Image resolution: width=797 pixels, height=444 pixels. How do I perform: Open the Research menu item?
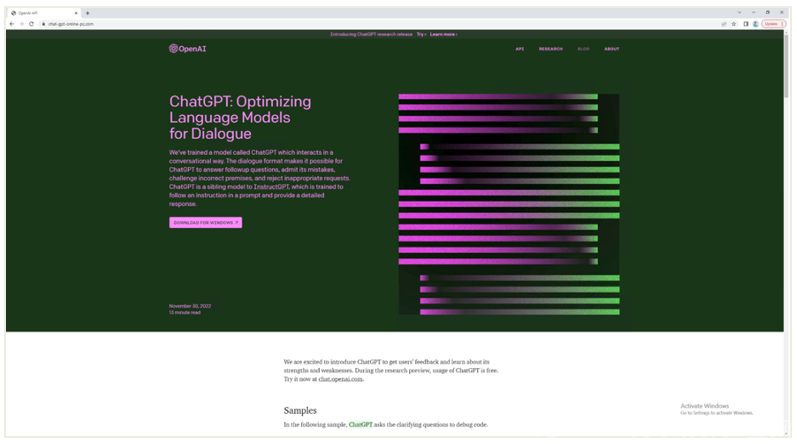coord(550,49)
